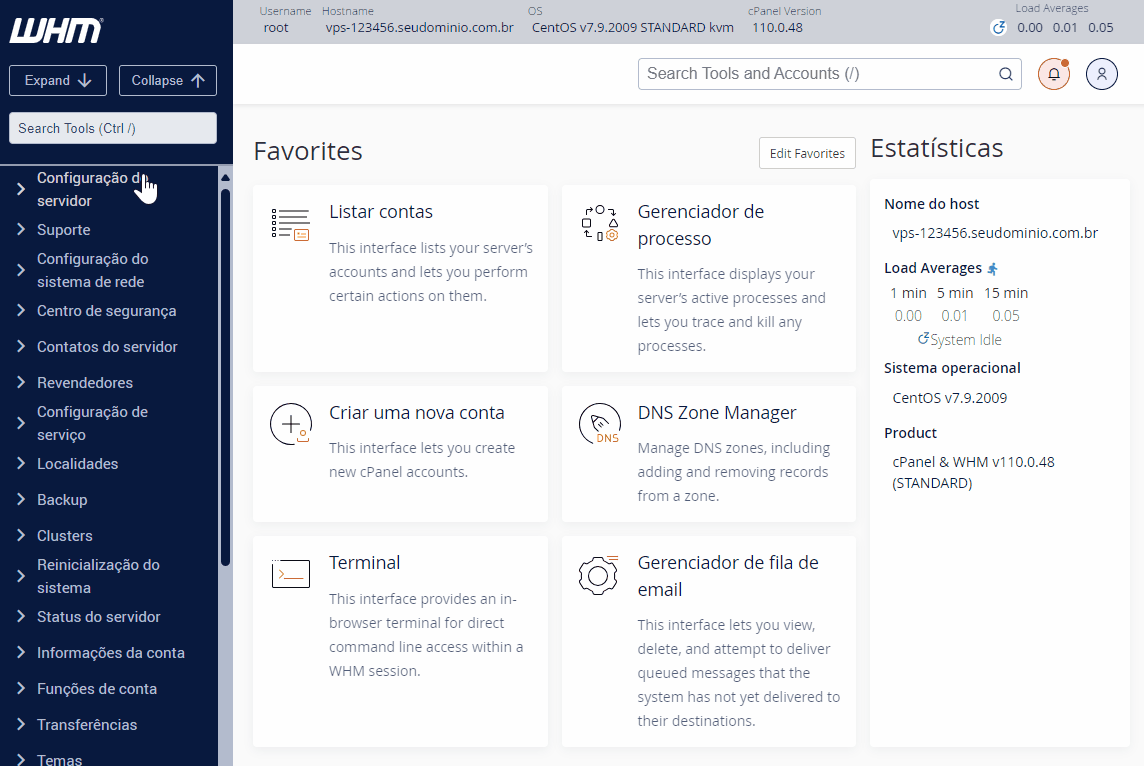Open Terminal favorite link
This screenshot has height=766, width=1144.
click(x=364, y=562)
